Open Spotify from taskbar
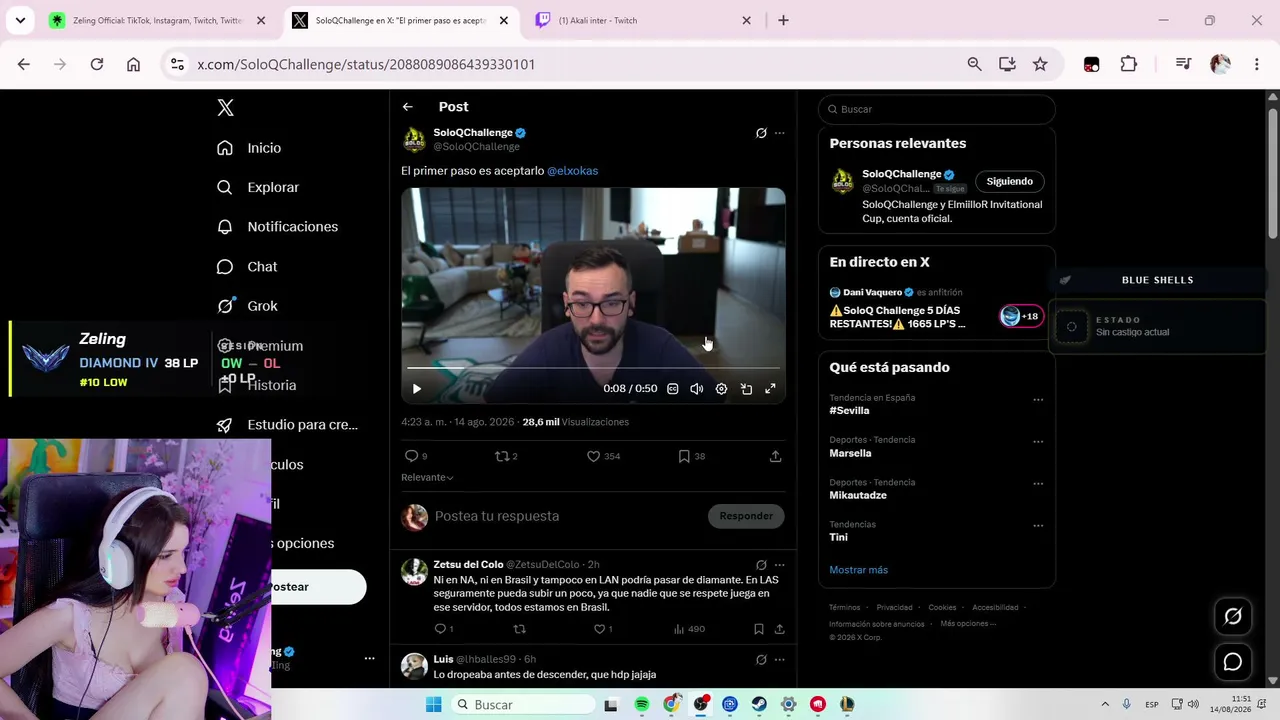This screenshot has width=1280, height=720. [642, 705]
